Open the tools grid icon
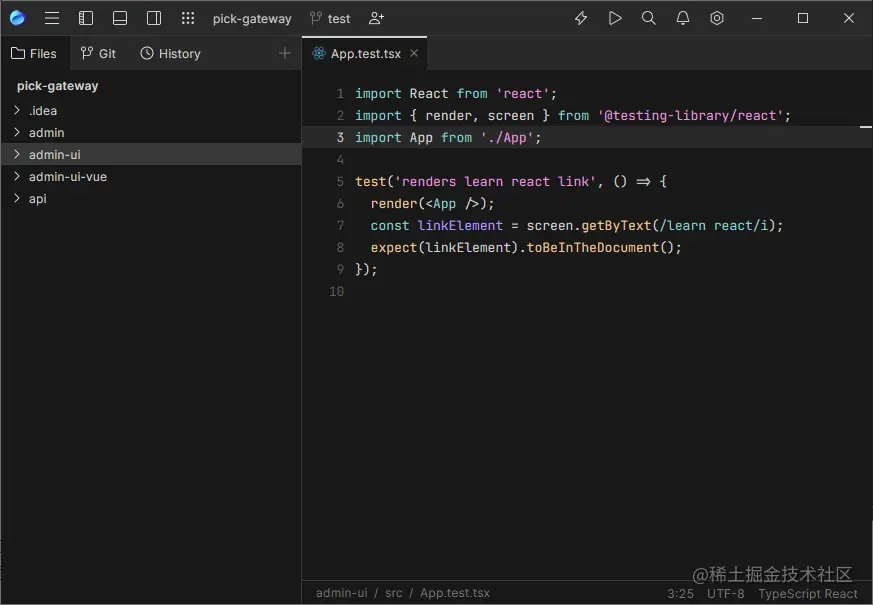 [x=188, y=18]
